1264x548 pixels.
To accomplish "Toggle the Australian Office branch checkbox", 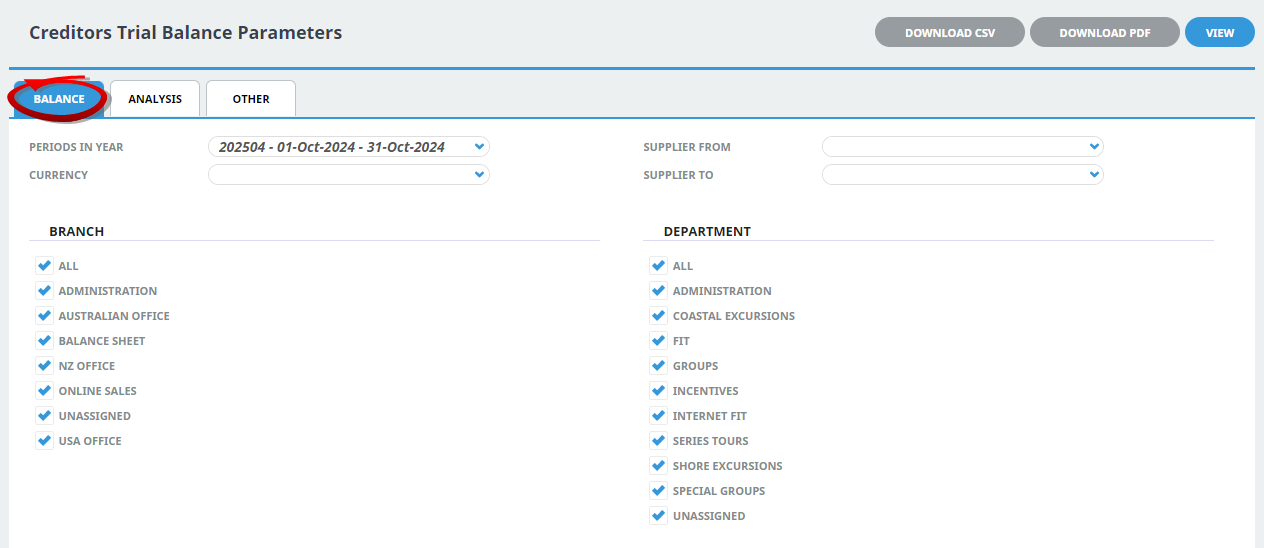I will tap(44, 316).
